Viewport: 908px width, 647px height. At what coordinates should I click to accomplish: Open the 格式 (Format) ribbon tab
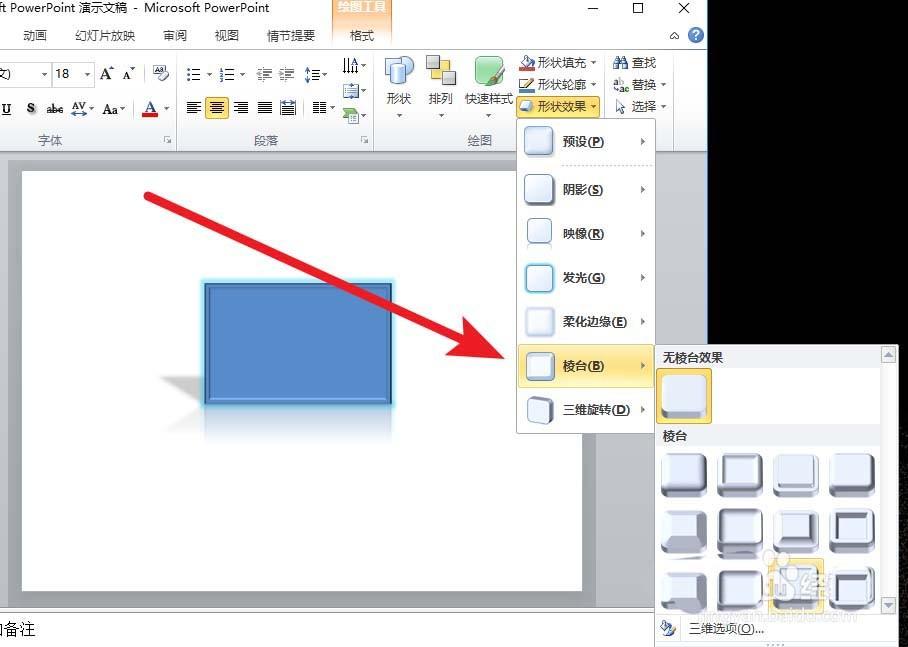coord(361,35)
